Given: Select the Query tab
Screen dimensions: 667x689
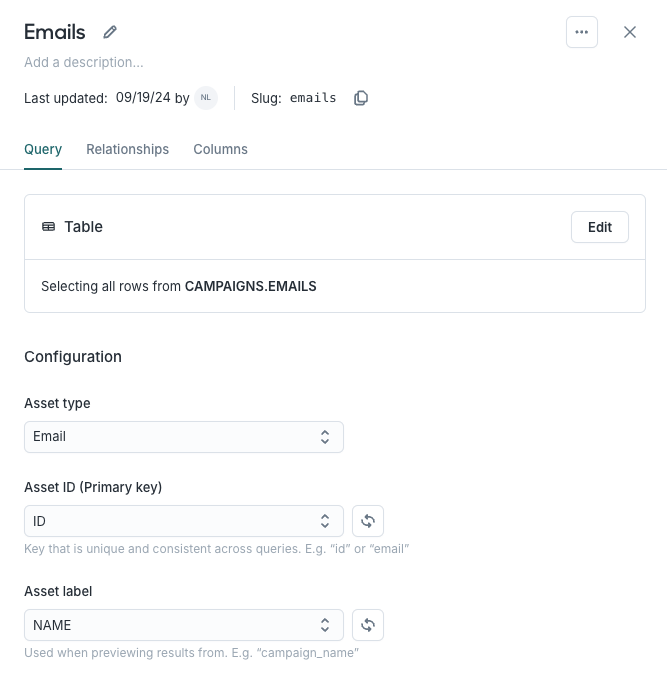Looking at the screenshot, I should (x=43, y=149).
